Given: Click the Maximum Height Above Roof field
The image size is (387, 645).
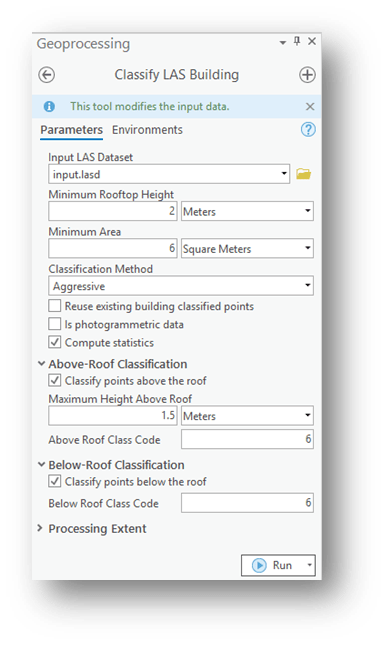Looking at the screenshot, I should click(113, 415).
